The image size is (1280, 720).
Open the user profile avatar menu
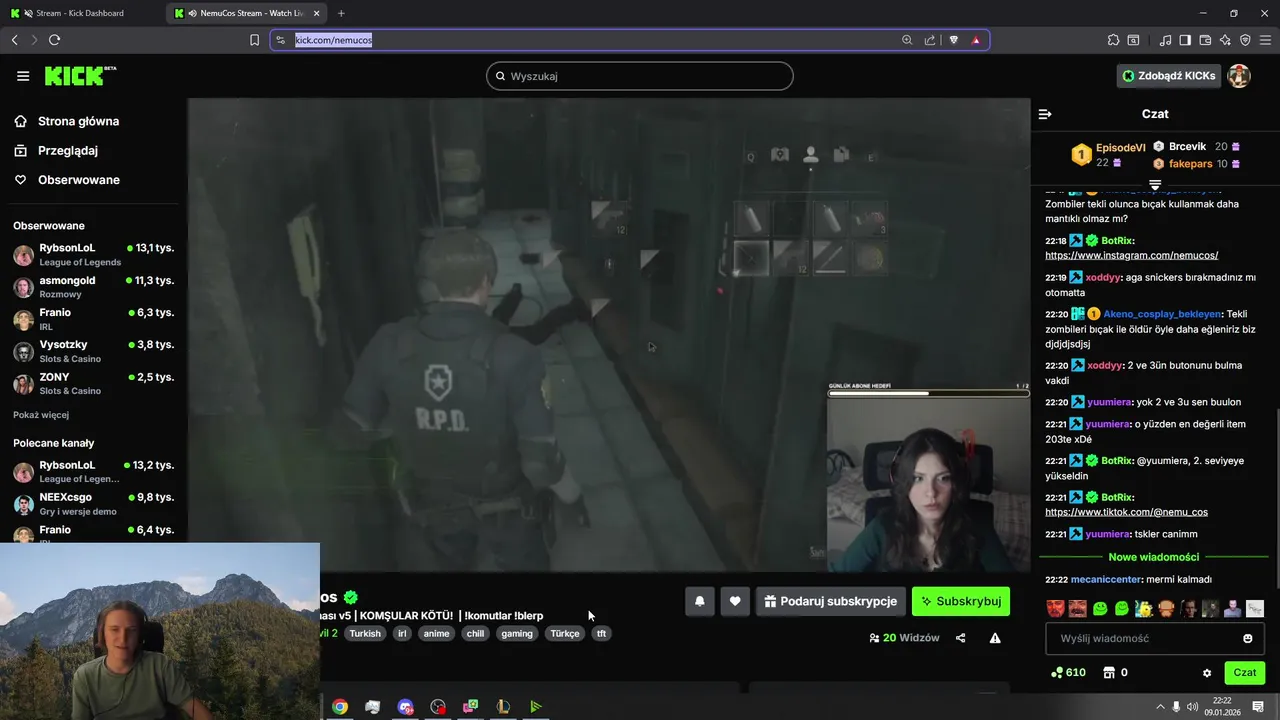(x=1239, y=76)
